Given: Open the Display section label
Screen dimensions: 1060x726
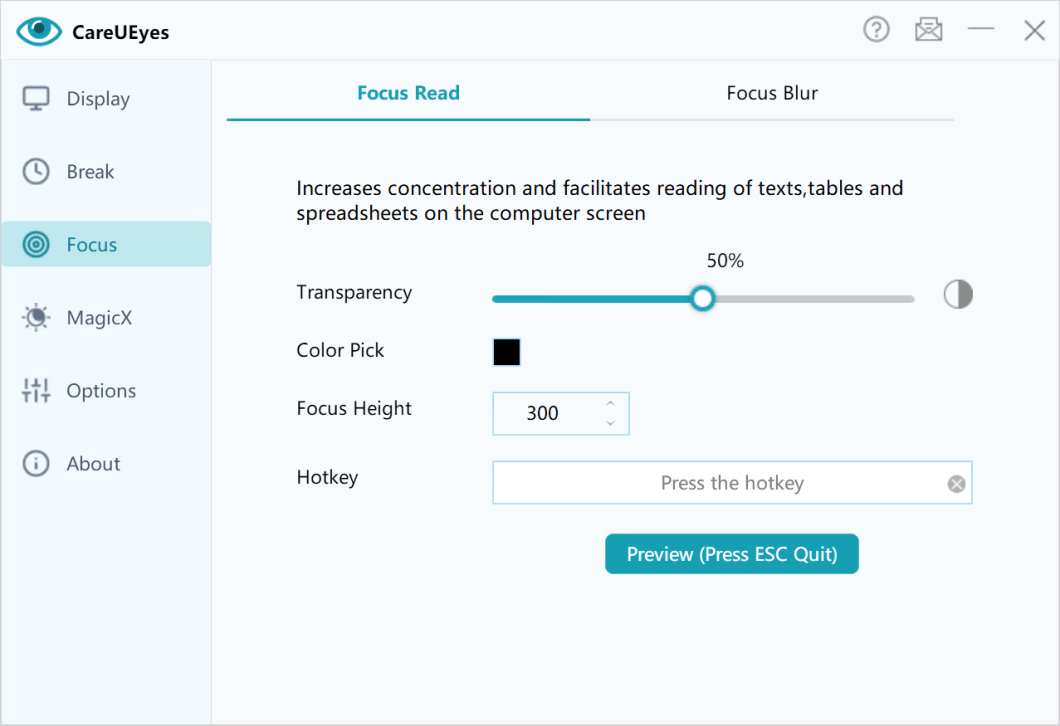Looking at the screenshot, I should [98, 99].
